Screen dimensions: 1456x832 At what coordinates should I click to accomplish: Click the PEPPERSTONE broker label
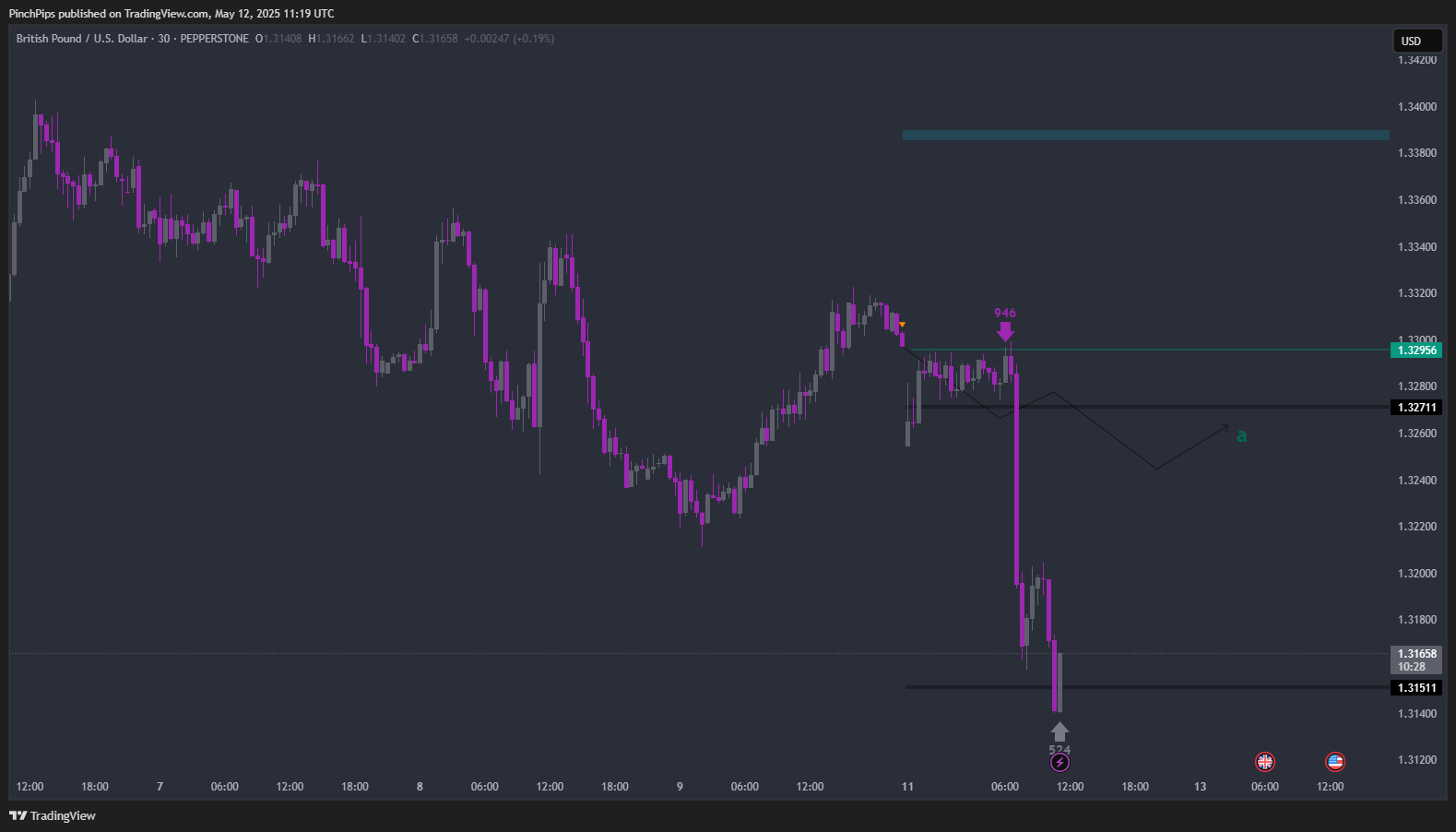[214, 39]
